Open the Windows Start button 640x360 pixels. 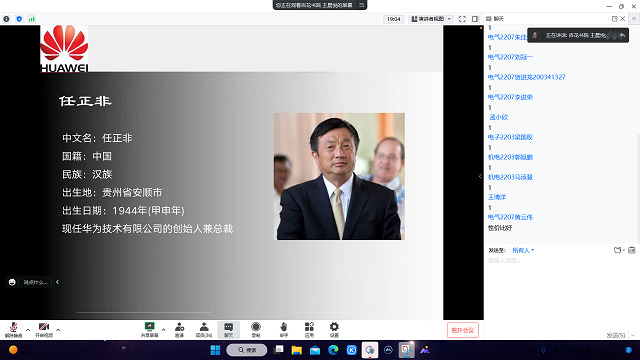(x=215, y=350)
